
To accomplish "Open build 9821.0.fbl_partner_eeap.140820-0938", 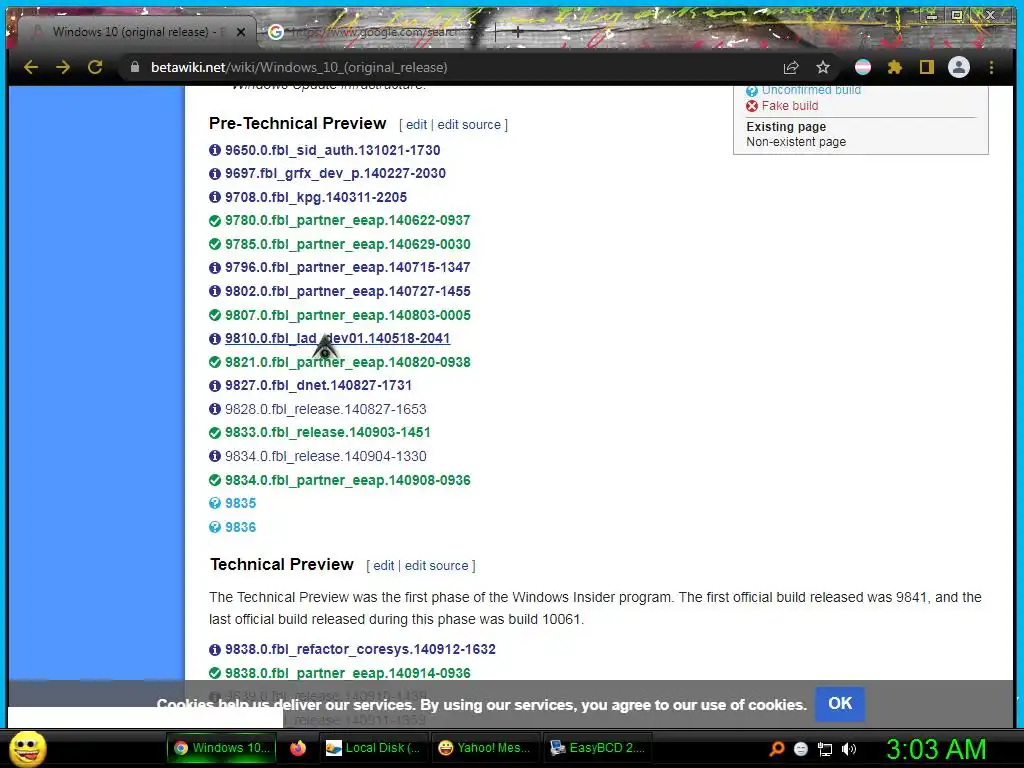I will coord(347,362).
